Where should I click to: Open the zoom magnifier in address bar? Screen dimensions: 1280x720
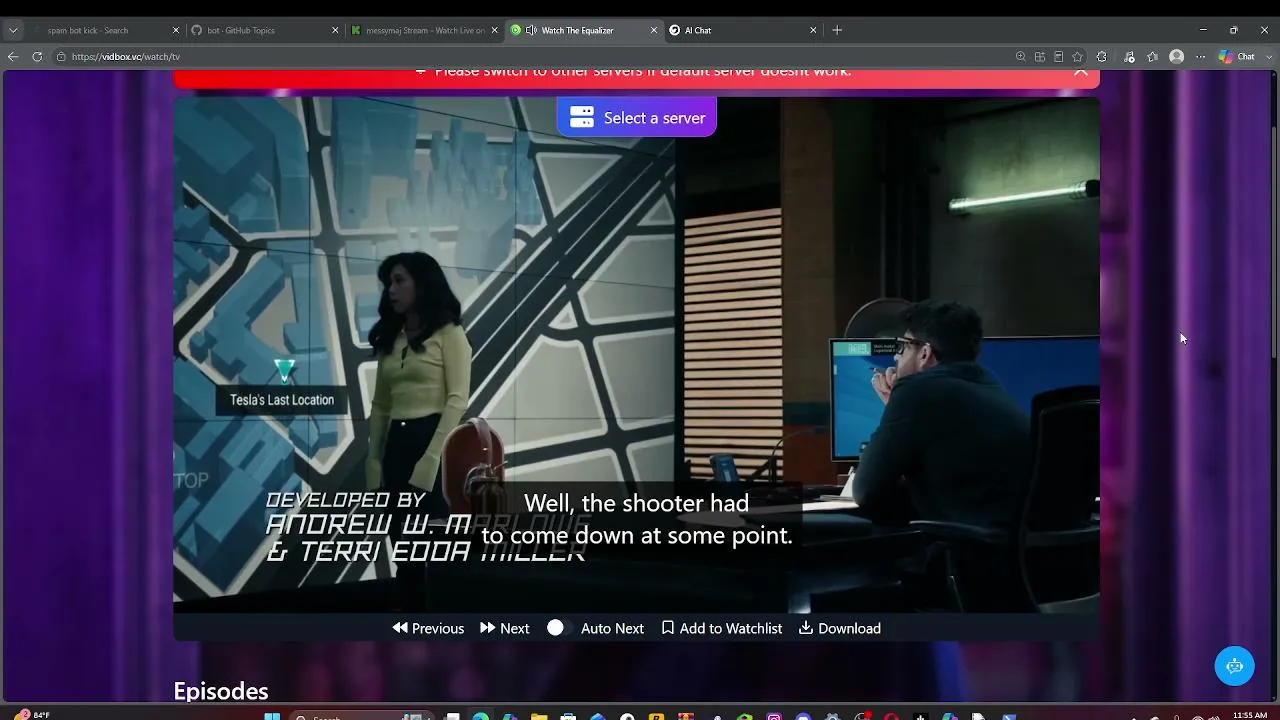pyautogui.click(x=1020, y=57)
